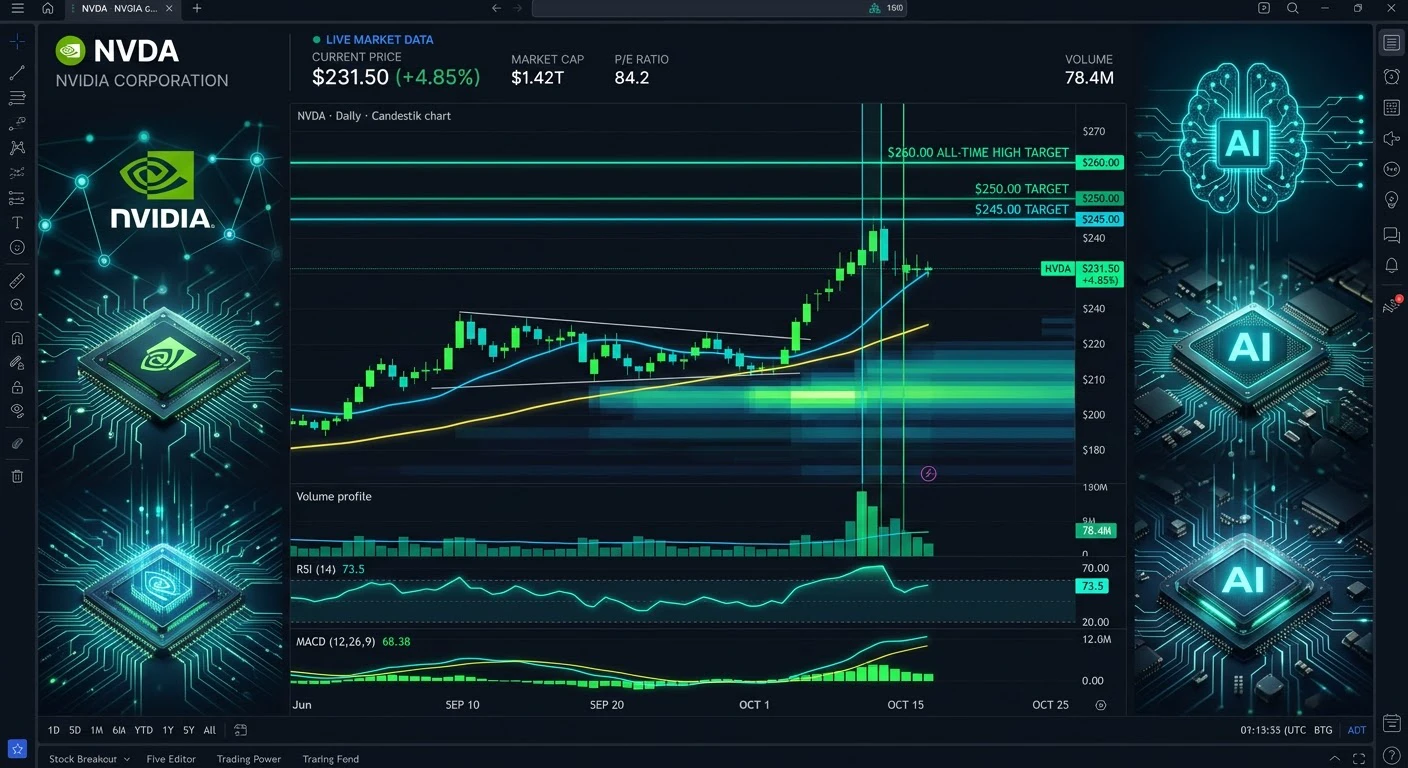Open the calendar icon in right sidebar
Image resolution: width=1408 pixels, height=768 pixels.
pos(1391,723)
